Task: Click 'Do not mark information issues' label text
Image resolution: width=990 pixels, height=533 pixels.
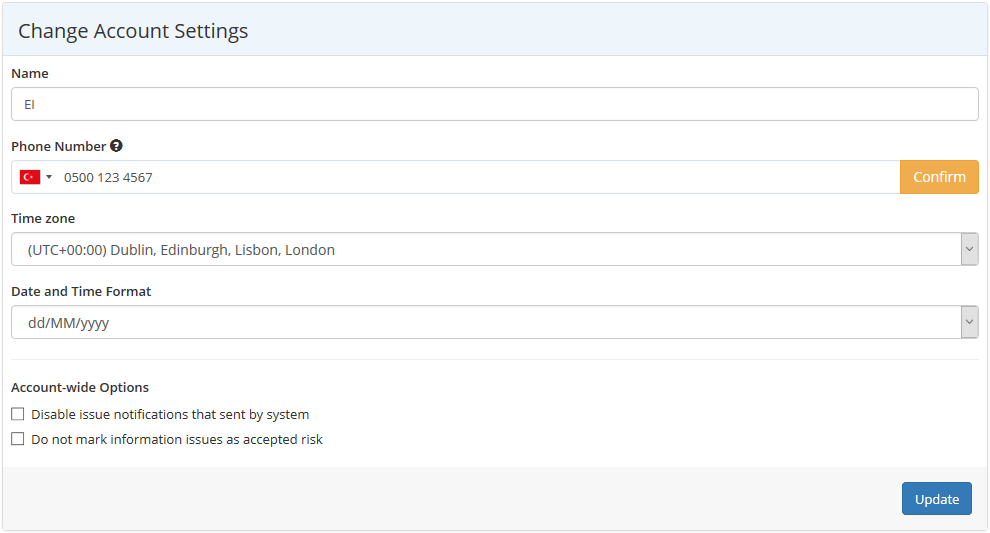Action: 177,439
